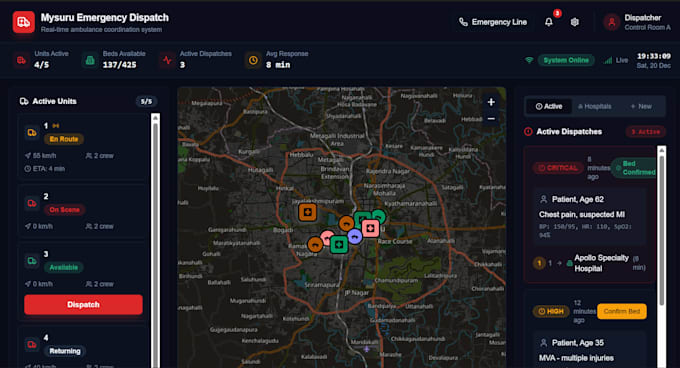Click the 5/5 units count badge
680x368 pixels.
[x=146, y=101]
